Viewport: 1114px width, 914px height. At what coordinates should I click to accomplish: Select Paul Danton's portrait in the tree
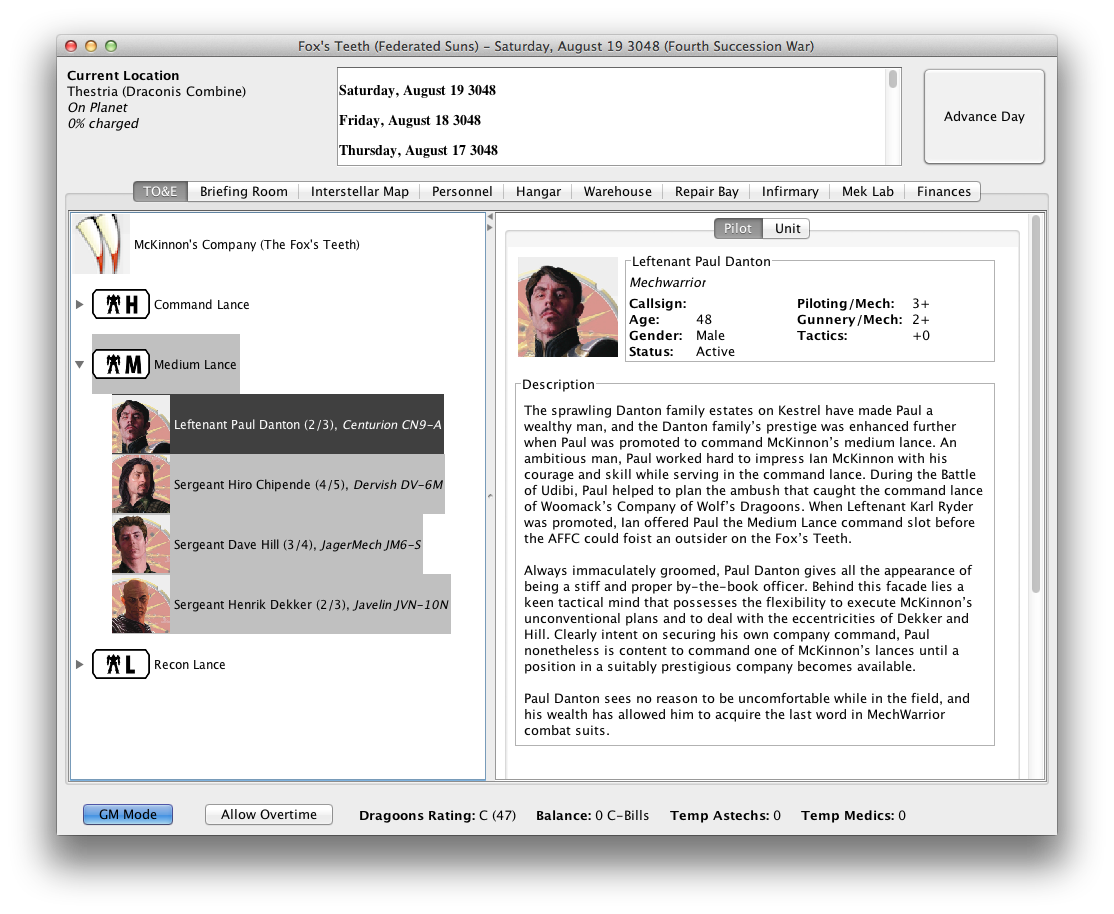[x=141, y=424]
